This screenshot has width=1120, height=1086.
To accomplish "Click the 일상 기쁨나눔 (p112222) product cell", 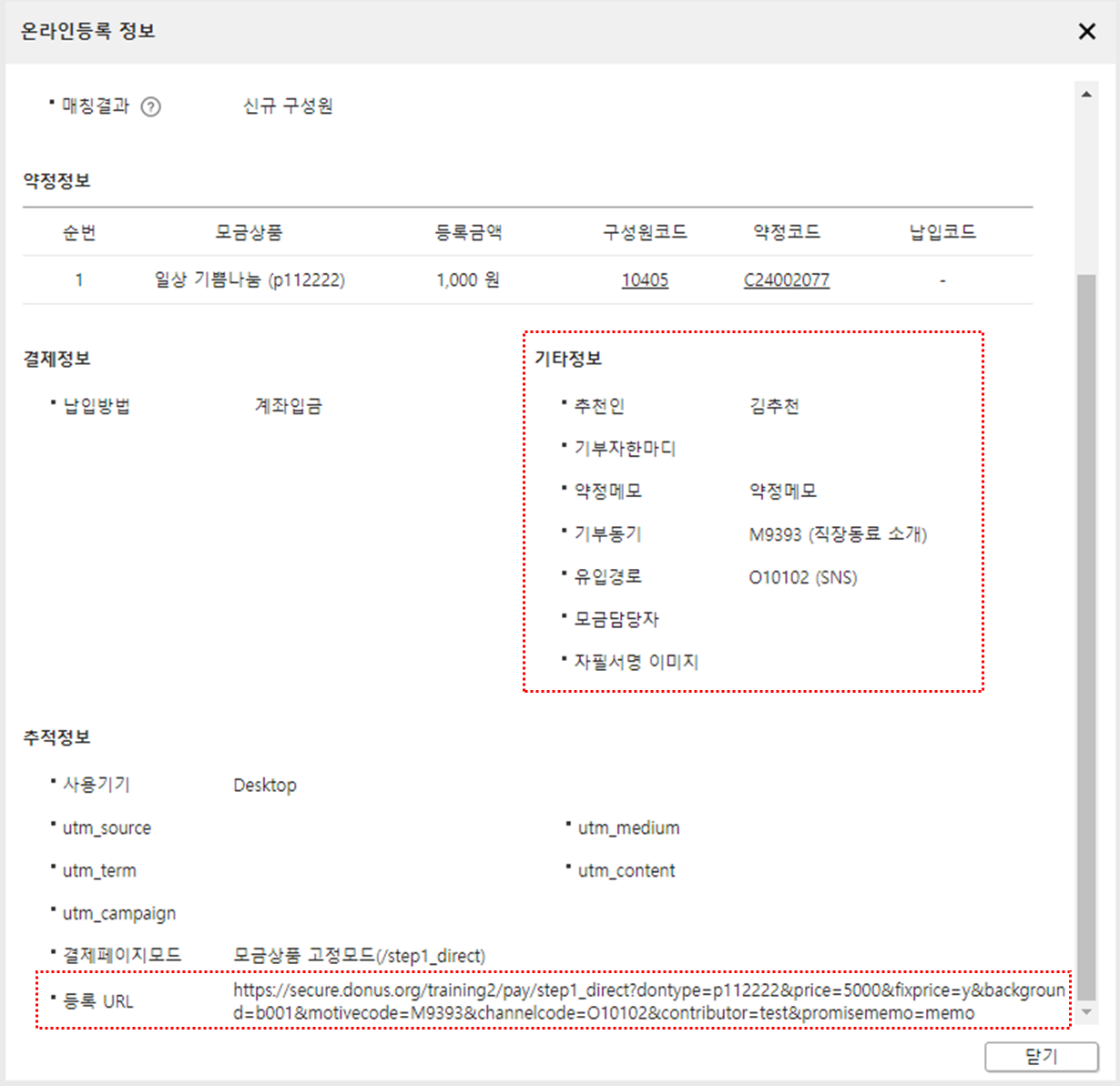I will pyautogui.click(x=249, y=280).
